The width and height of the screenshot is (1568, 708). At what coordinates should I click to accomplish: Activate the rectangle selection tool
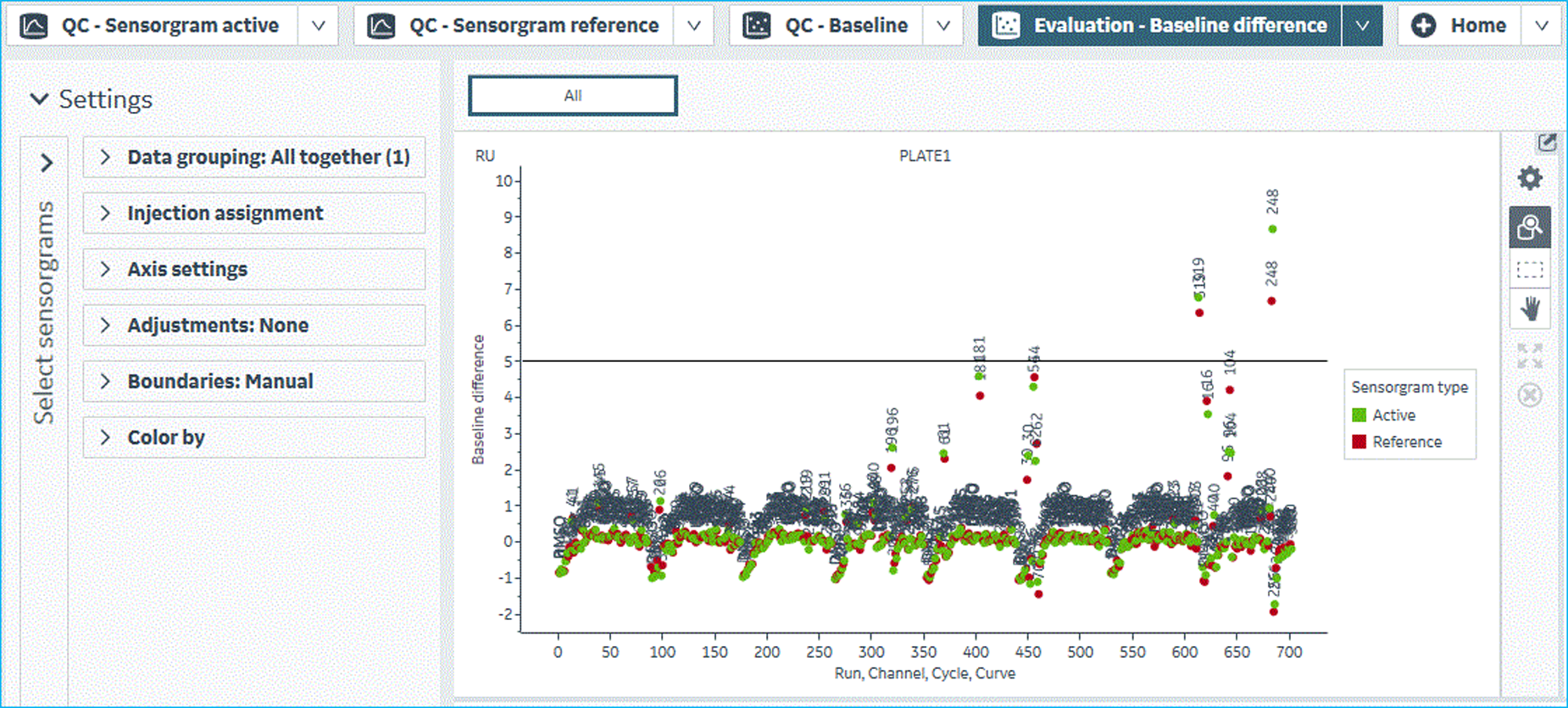pyautogui.click(x=1530, y=270)
